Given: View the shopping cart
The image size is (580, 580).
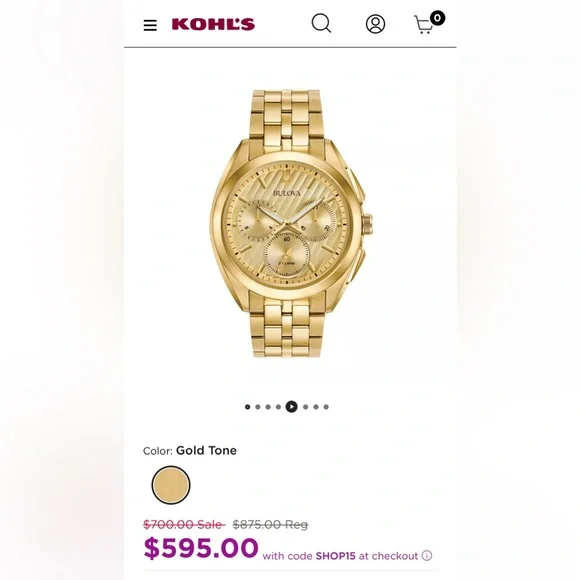Looking at the screenshot, I should point(429,23).
